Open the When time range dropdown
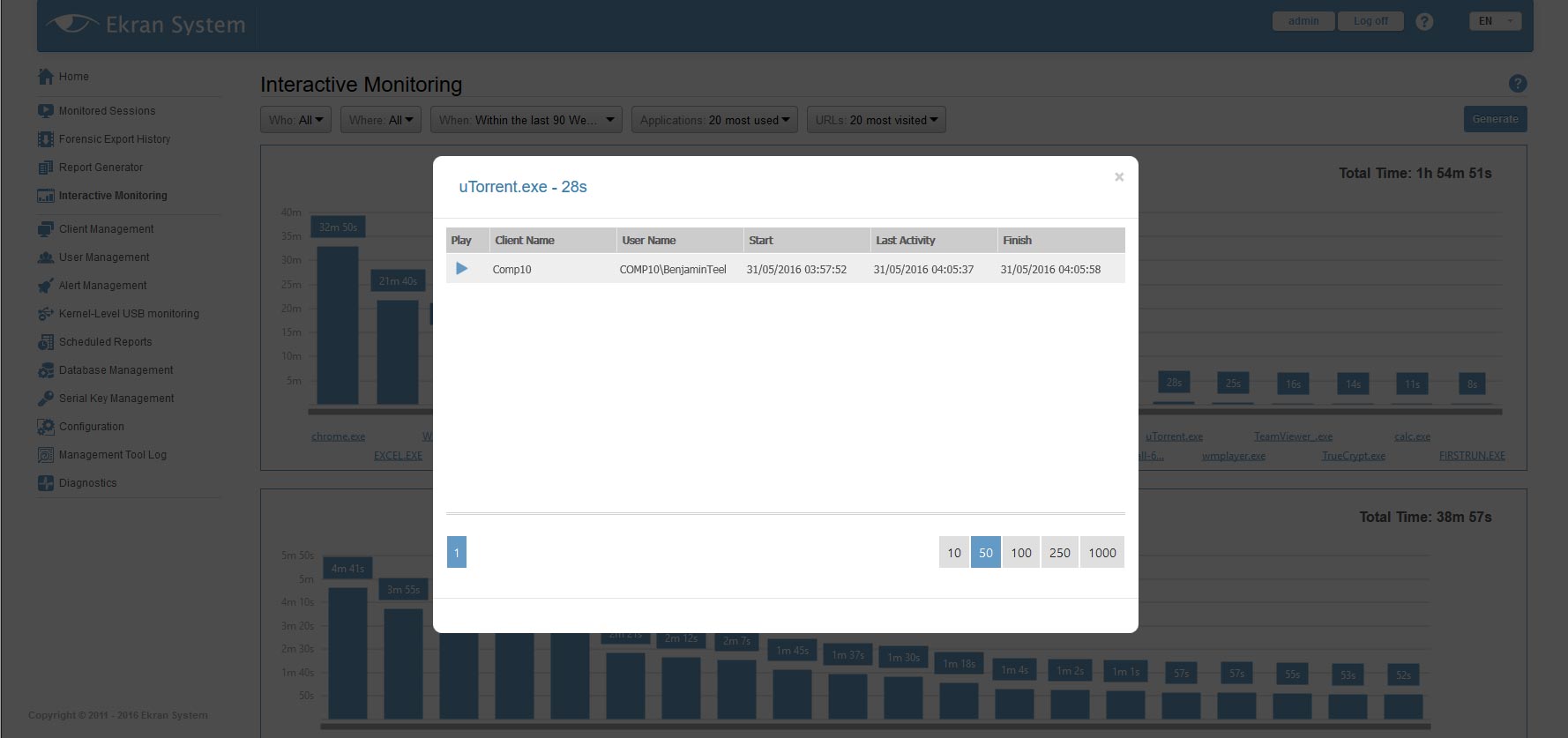Viewport: 1568px width, 738px height. coord(526,120)
